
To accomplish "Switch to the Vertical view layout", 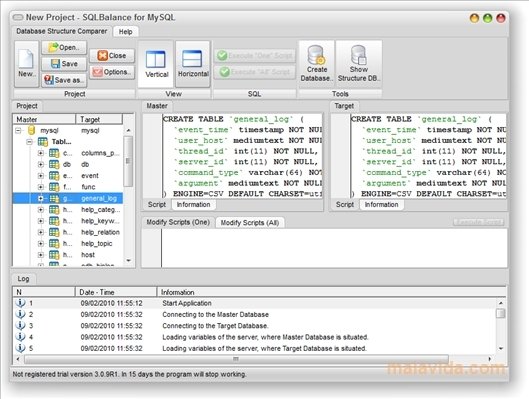I will (x=156, y=64).
